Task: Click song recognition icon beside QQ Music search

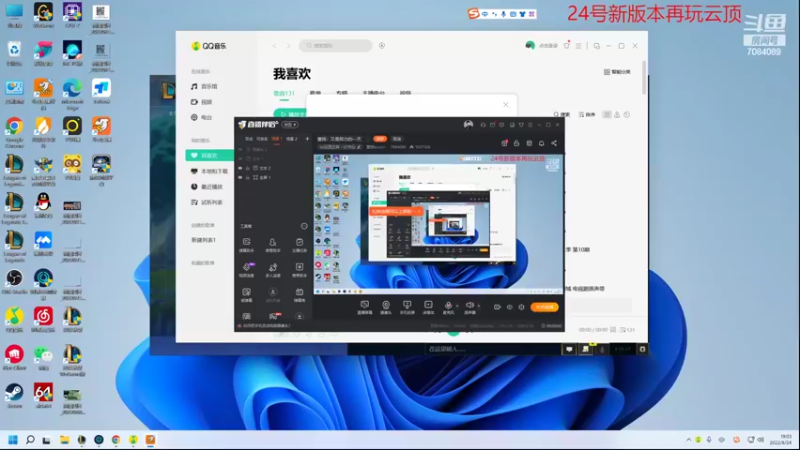Action: click(x=382, y=45)
